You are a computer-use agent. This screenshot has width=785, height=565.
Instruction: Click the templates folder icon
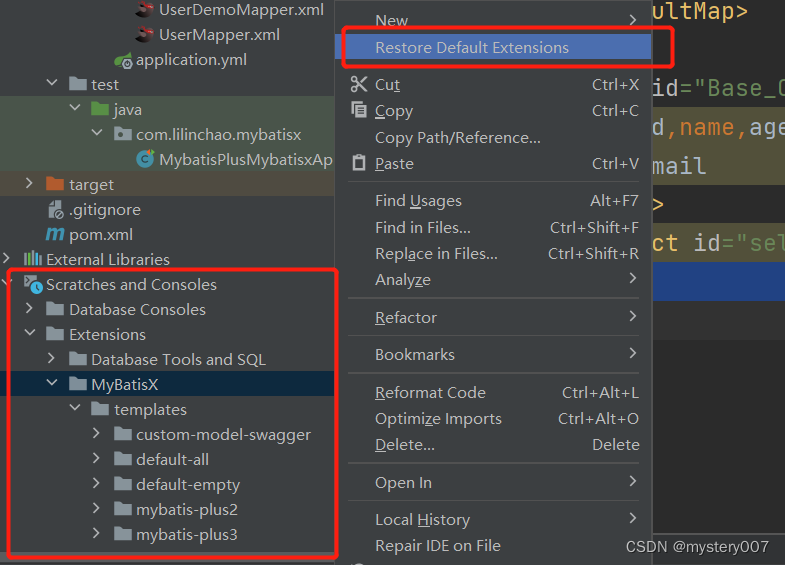click(x=100, y=409)
